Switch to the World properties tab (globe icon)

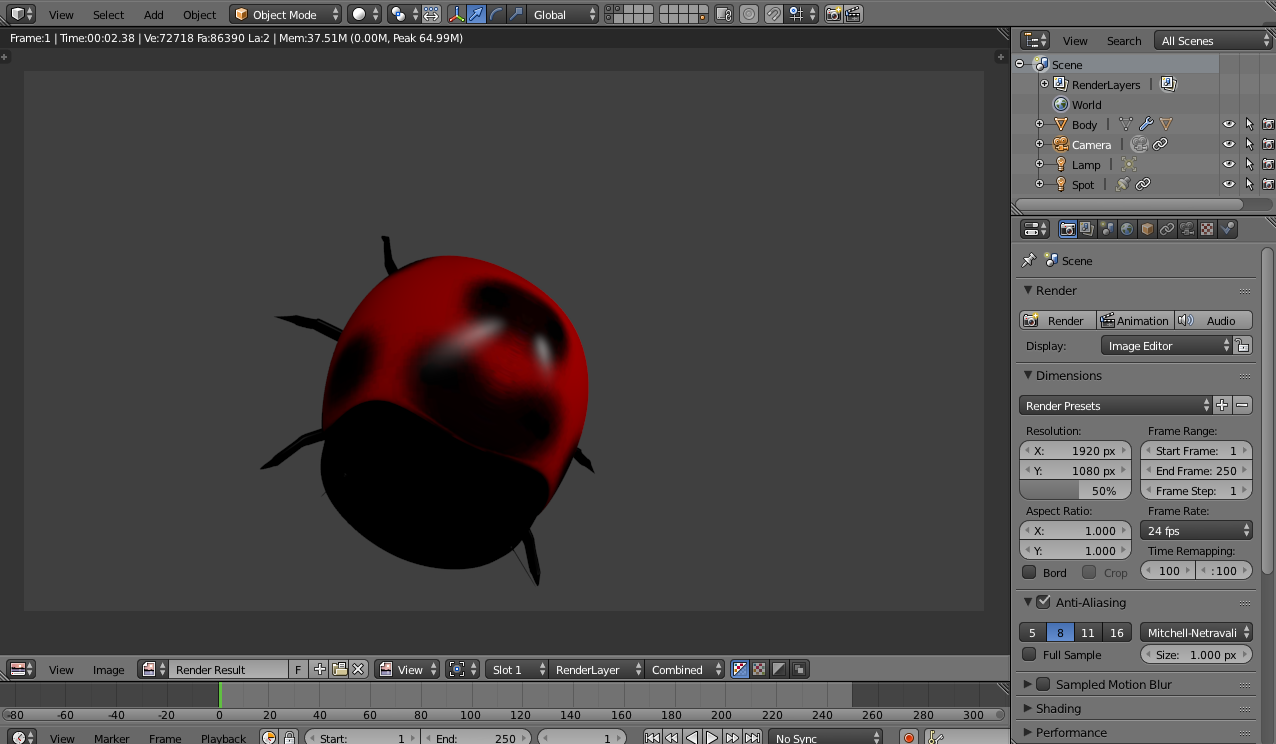click(1127, 229)
